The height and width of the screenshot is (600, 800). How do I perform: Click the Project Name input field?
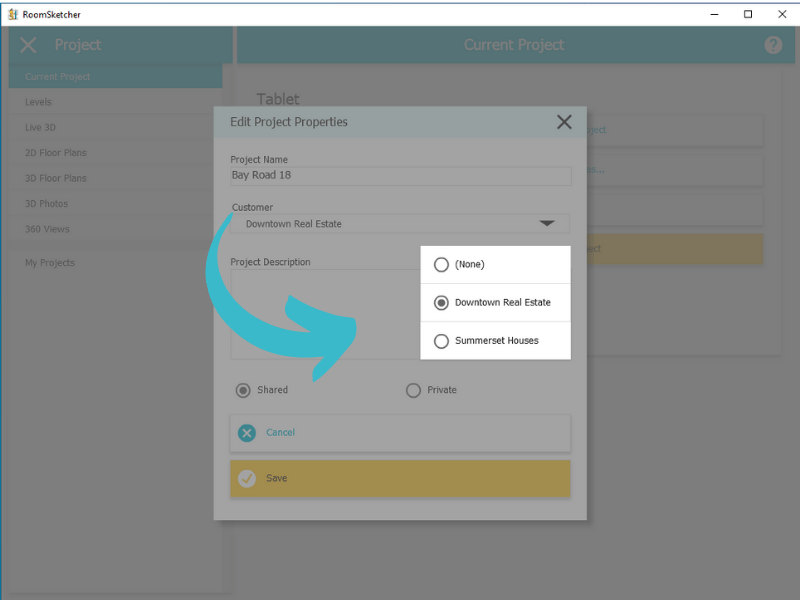400,176
